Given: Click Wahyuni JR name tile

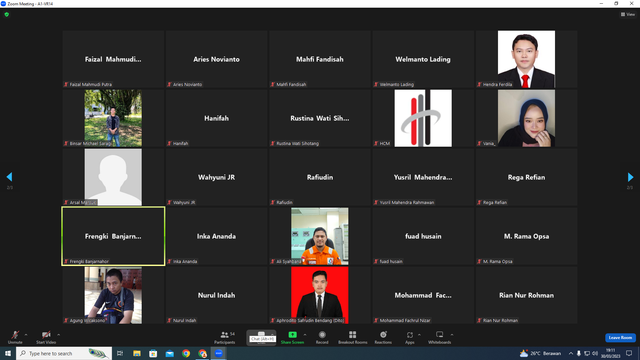Looking at the screenshot, I should pos(216,177).
